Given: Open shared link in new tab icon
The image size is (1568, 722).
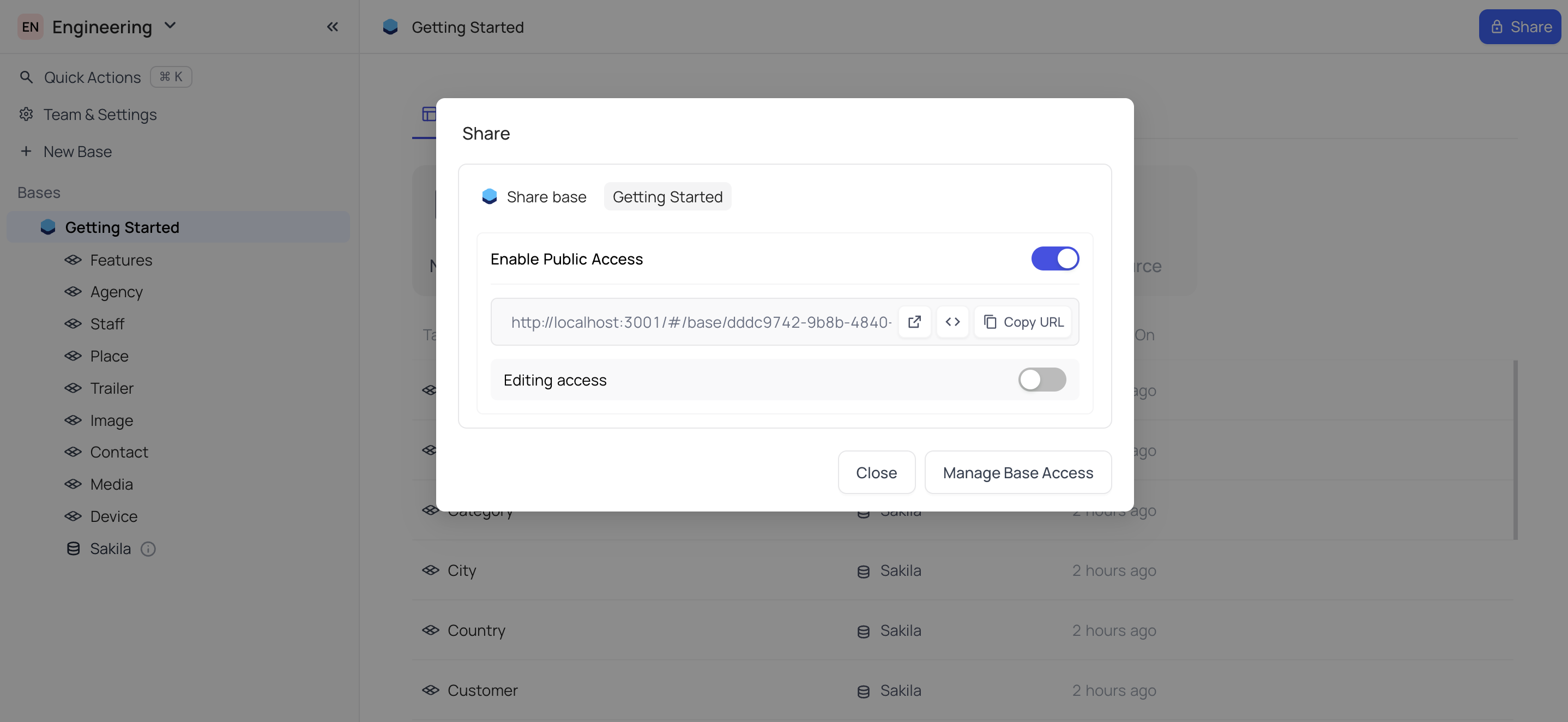Looking at the screenshot, I should point(914,321).
